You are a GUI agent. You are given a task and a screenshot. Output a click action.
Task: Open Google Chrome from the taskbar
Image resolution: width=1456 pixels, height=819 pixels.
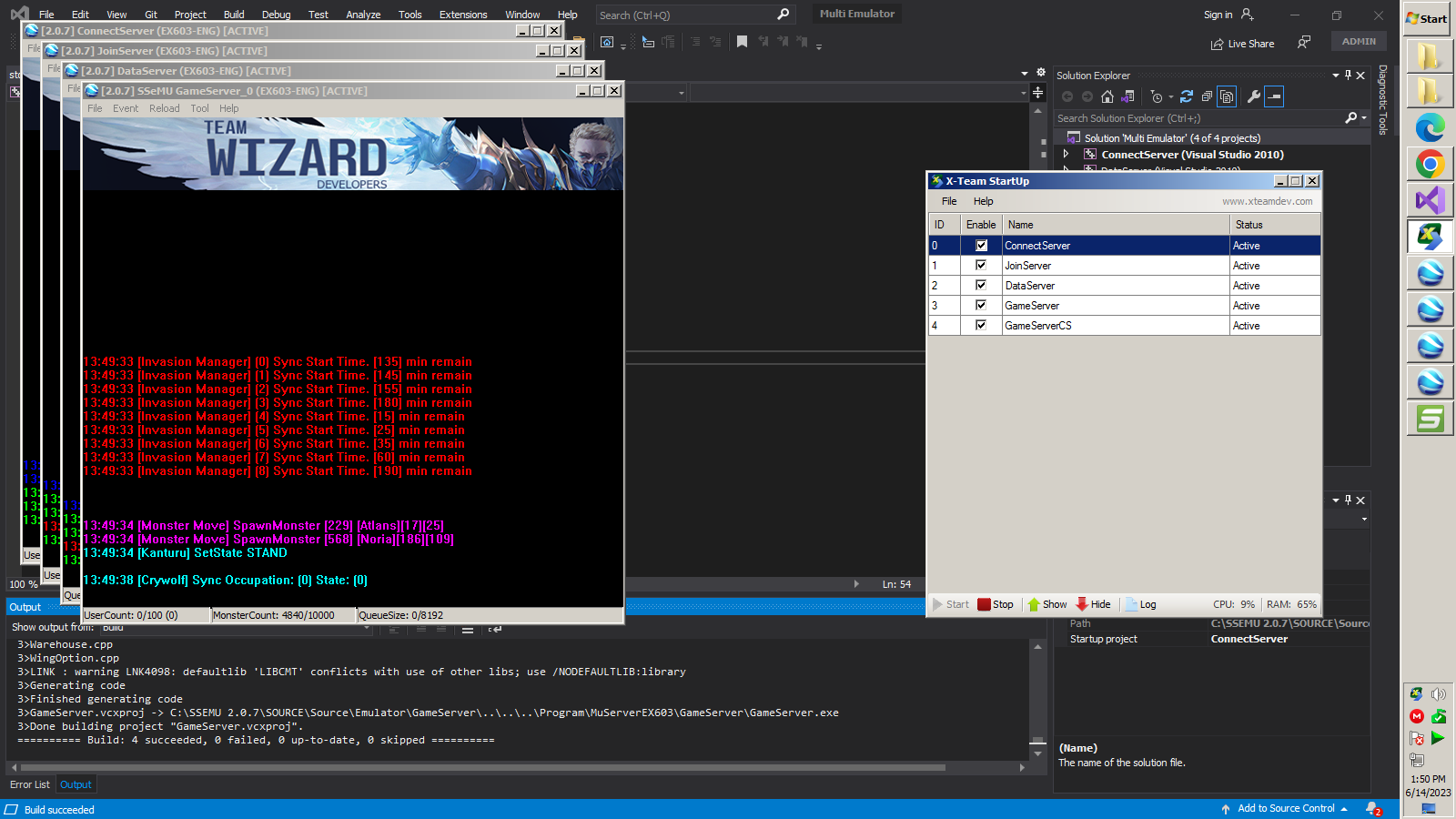pos(1430,164)
